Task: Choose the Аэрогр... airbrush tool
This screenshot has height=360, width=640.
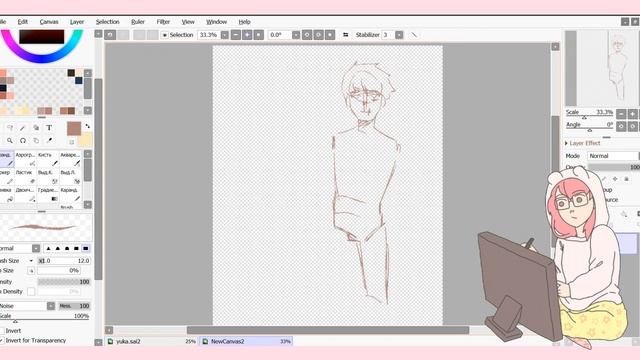Action: click(26, 159)
